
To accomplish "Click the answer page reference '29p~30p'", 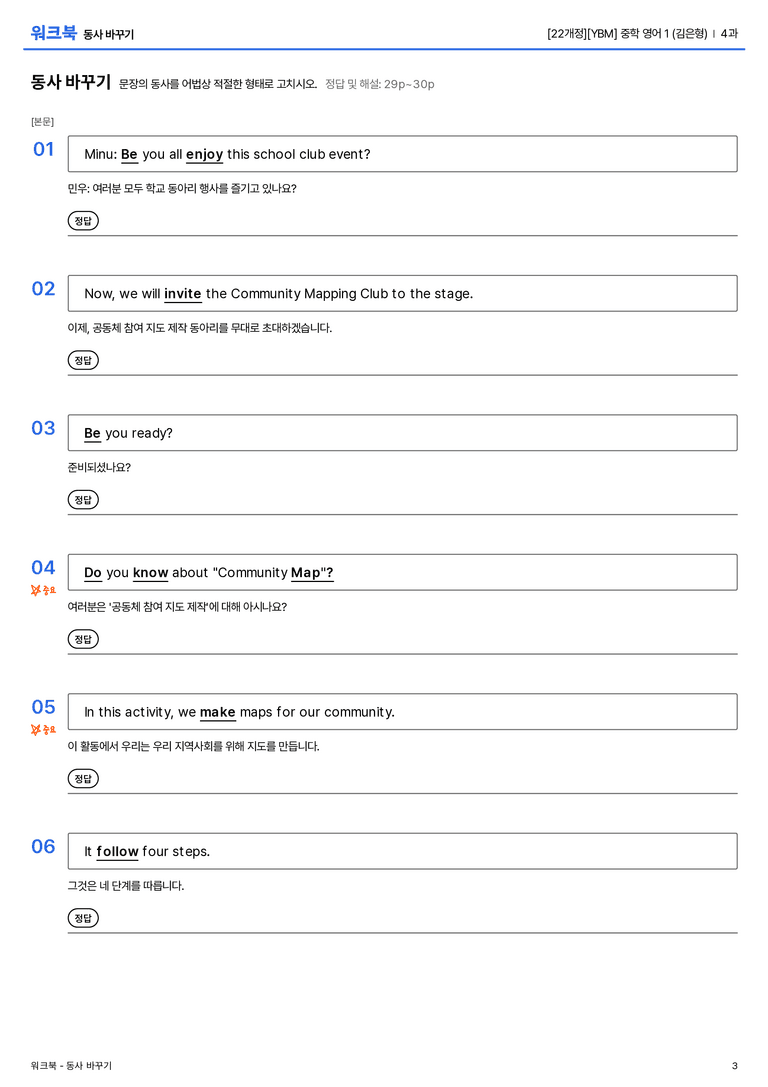I will pyautogui.click(x=409, y=84).
